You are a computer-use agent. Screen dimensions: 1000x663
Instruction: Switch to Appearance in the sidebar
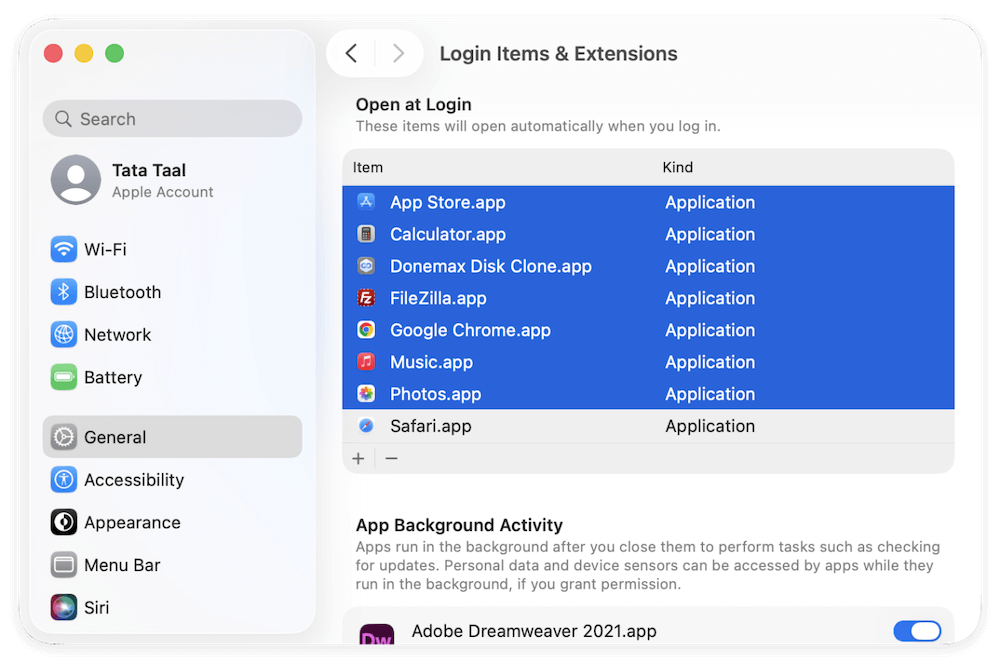[63, 522]
